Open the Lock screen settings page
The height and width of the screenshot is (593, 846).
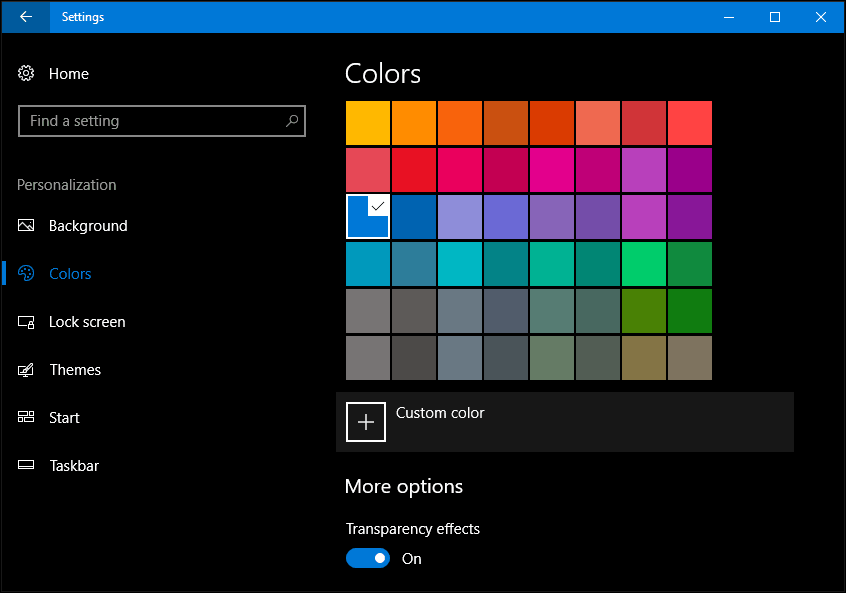87,322
